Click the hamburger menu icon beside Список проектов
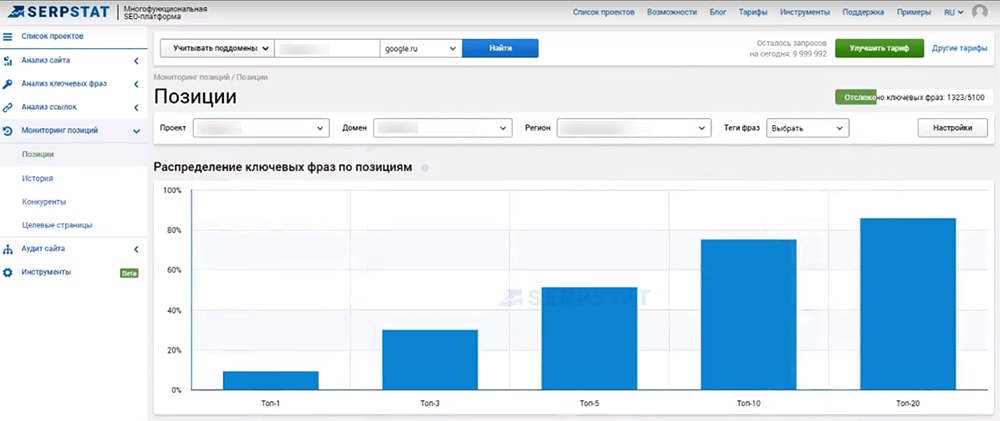The image size is (1000, 421). [8, 37]
